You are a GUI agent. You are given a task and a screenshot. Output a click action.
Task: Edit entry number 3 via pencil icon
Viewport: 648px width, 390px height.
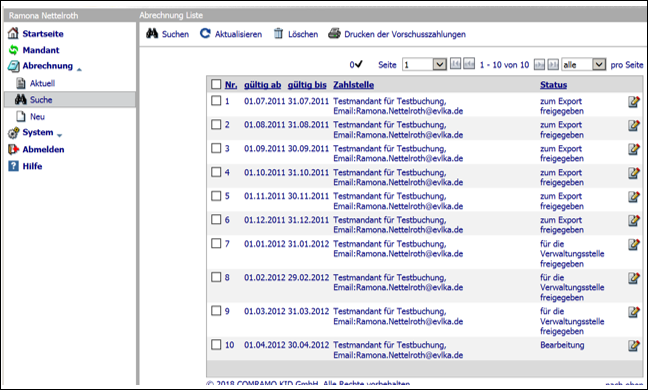pyautogui.click(x=634, y=149)
